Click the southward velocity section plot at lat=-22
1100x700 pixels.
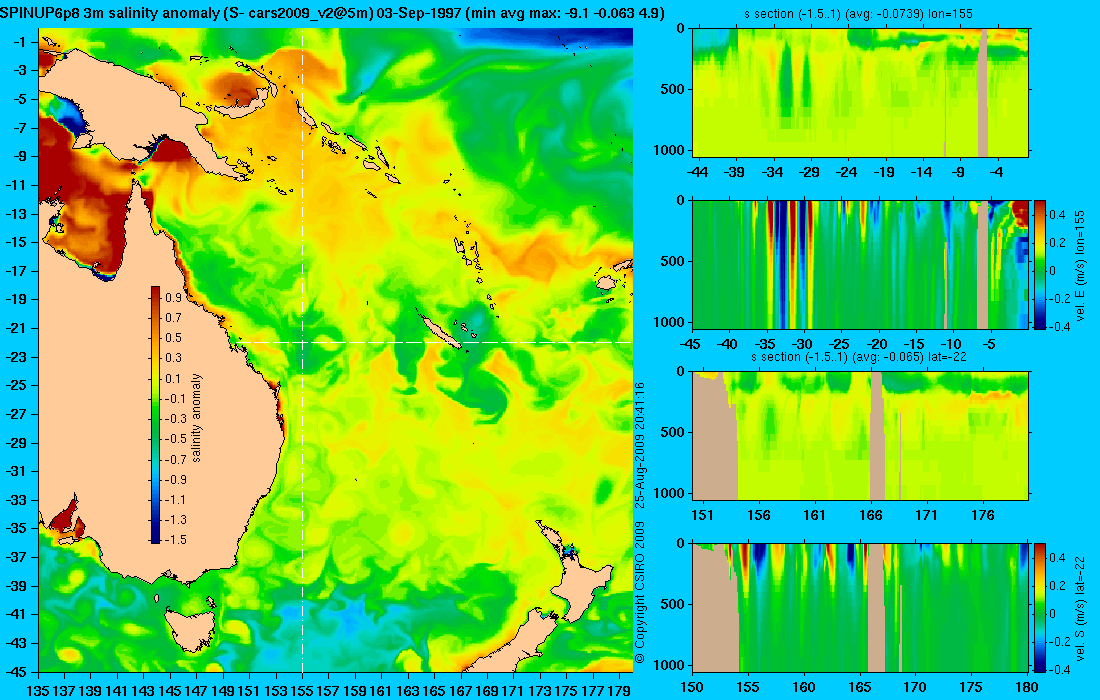861,607
